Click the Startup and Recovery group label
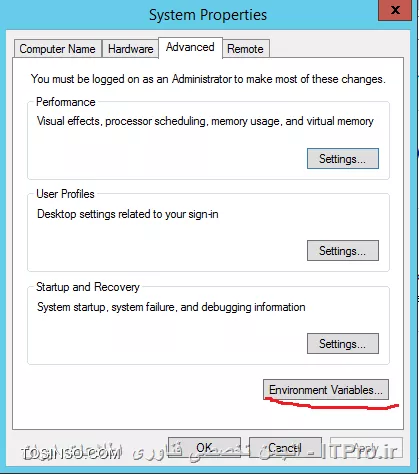419x475 pixels. tap(88, 287)
